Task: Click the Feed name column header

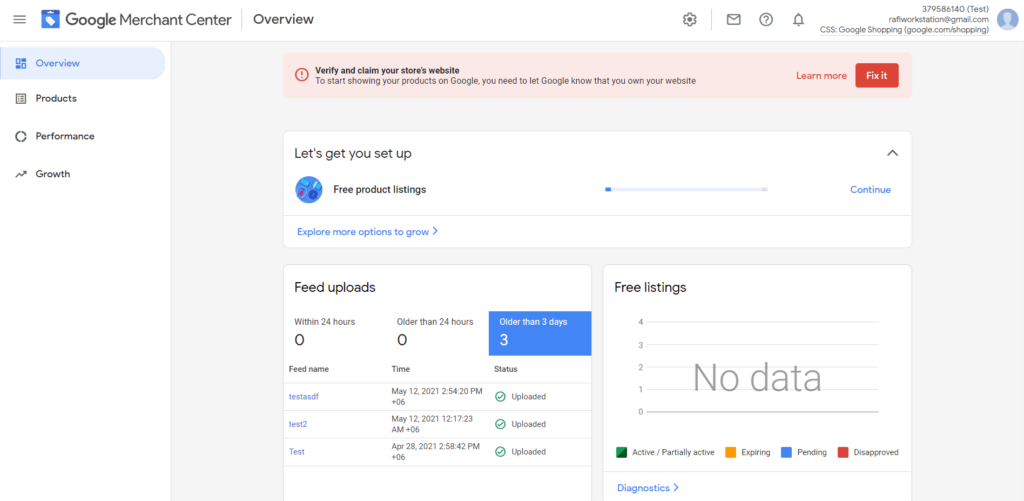Action: click(309, 369)
